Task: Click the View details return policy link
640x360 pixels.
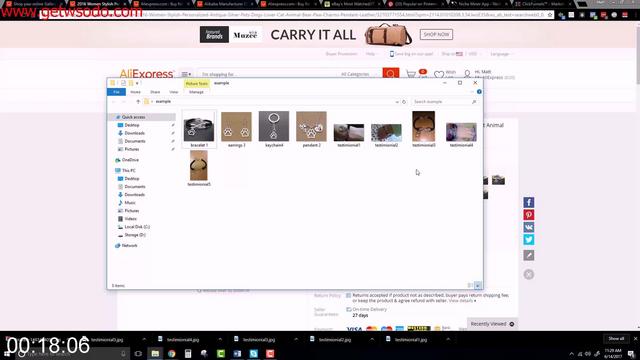Action: pos(461,301)
